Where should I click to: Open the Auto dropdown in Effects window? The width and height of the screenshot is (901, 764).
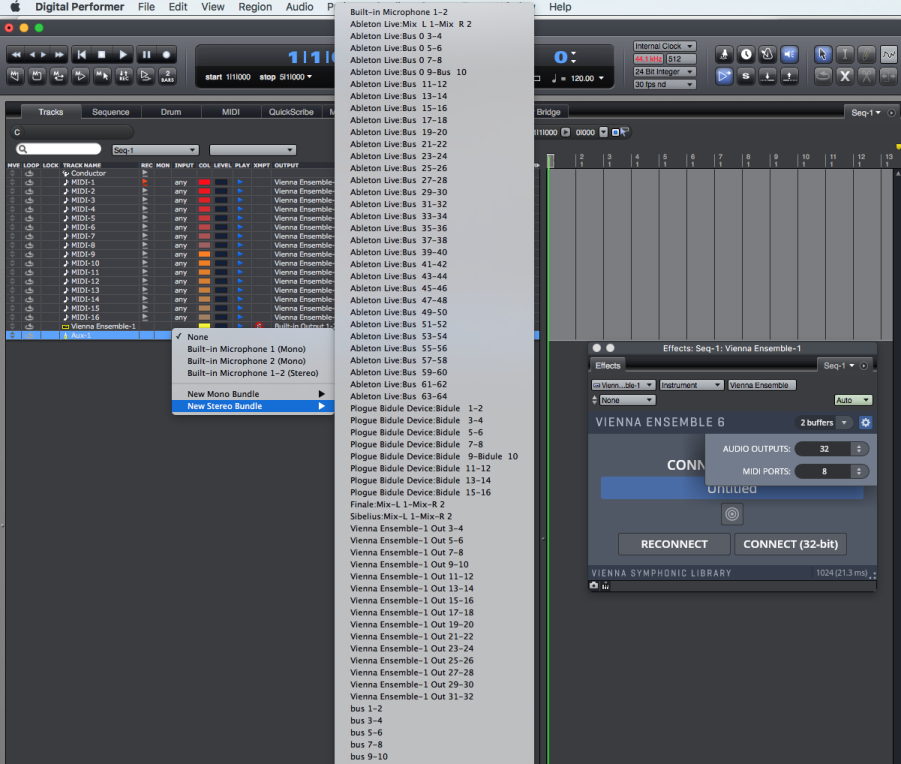pos(853,400)
